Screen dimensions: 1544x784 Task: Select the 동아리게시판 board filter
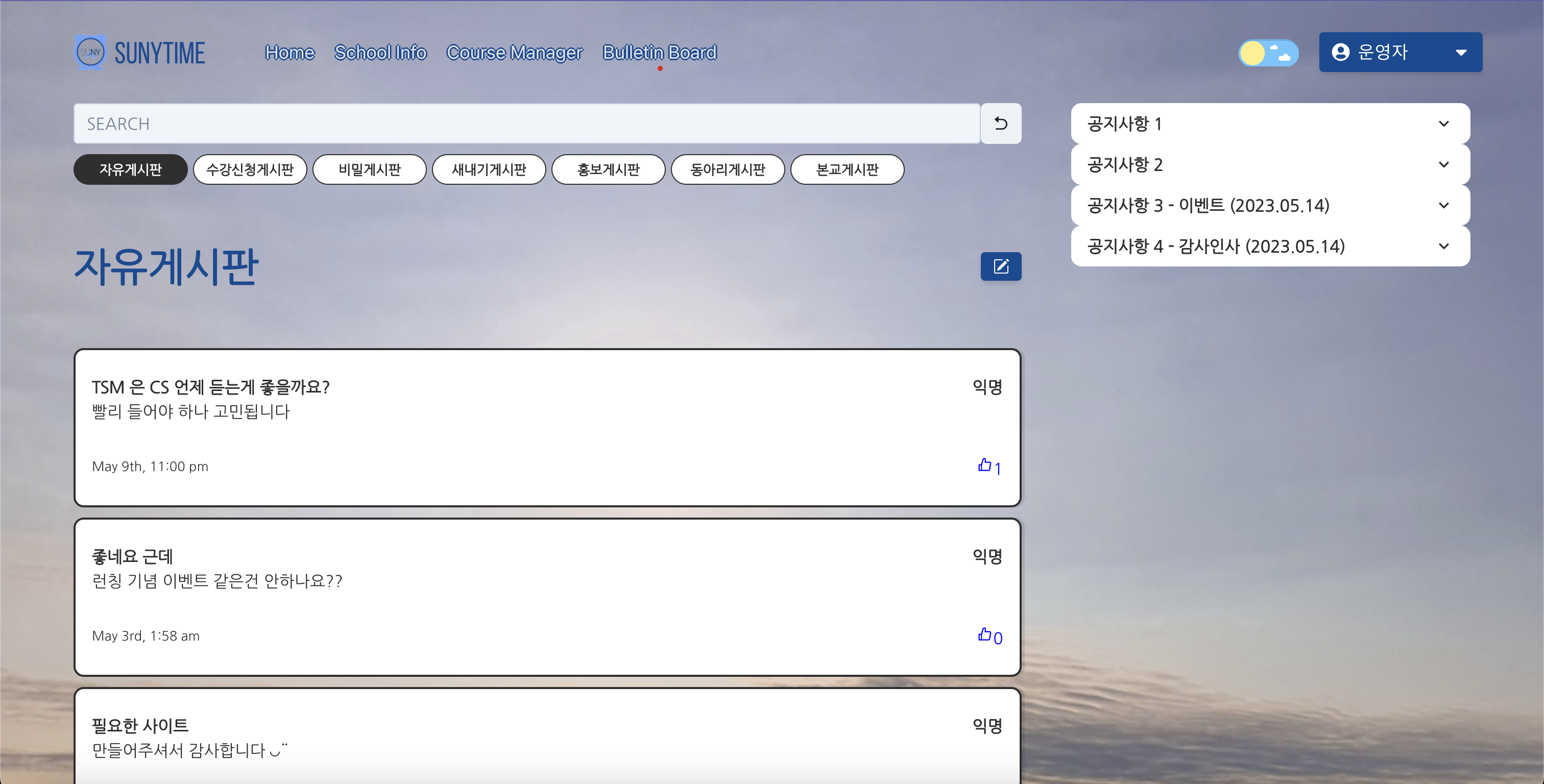tap(727, 169)
